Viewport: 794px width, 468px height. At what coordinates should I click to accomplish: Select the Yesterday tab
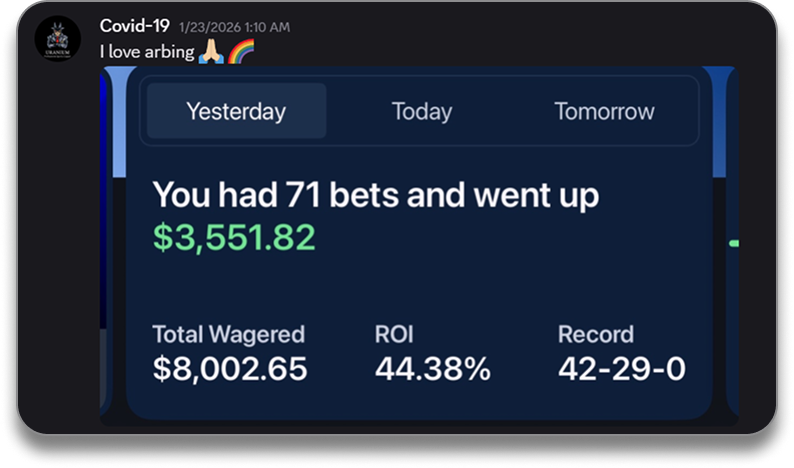tap(236, 111)
